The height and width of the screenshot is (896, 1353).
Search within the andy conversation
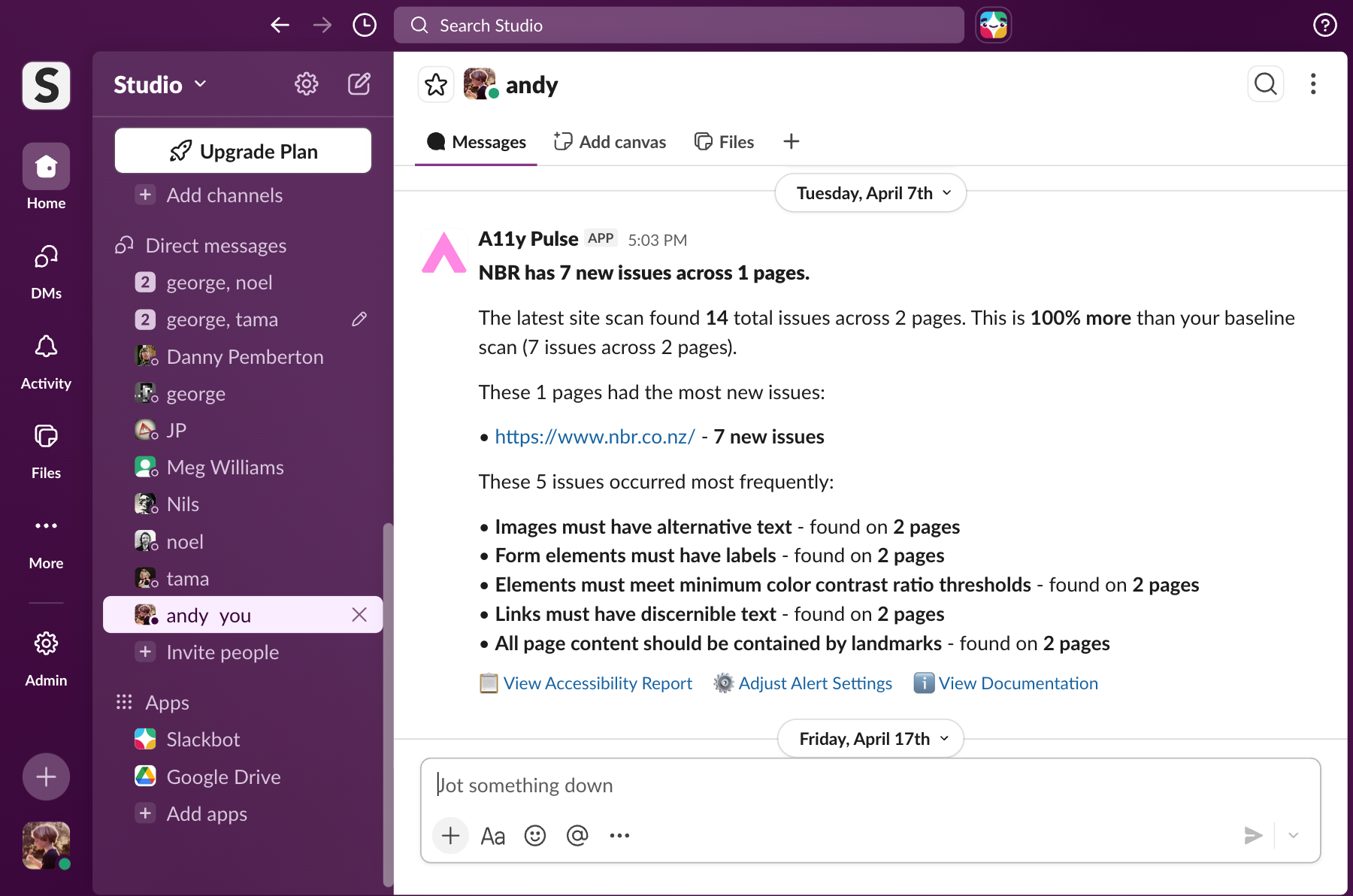click(1266, 83)
